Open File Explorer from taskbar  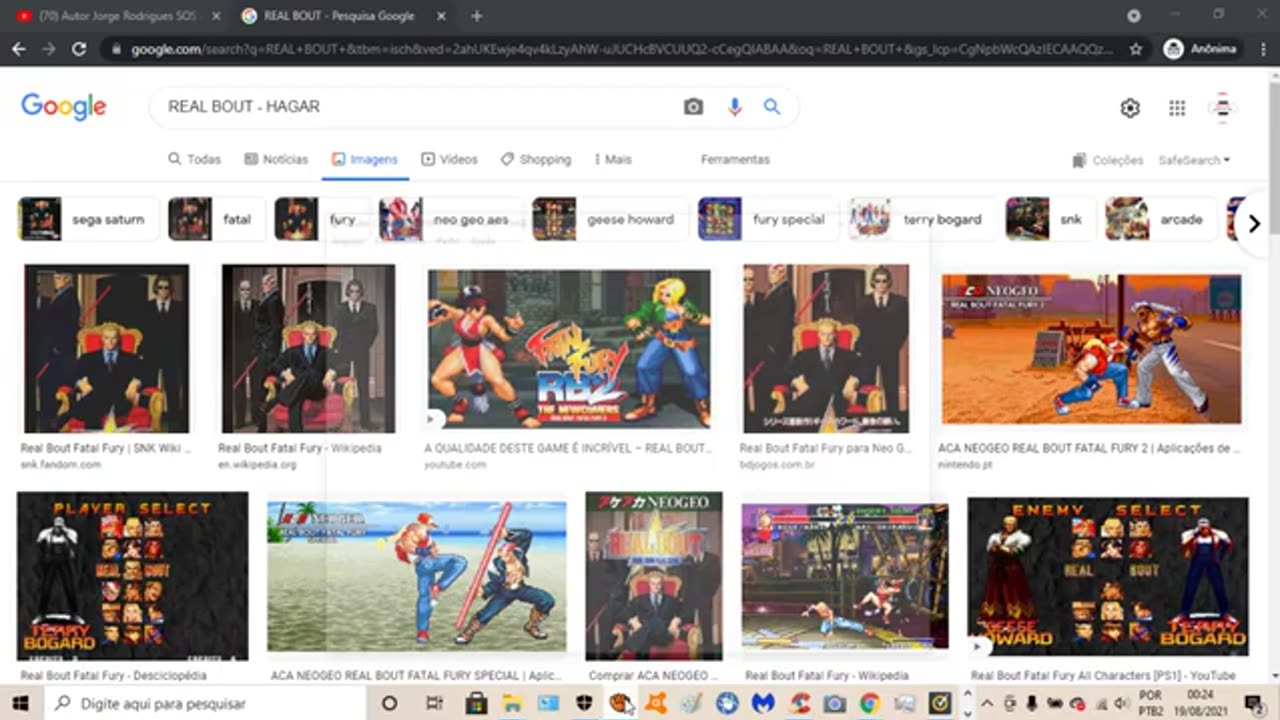coord(512,703)
